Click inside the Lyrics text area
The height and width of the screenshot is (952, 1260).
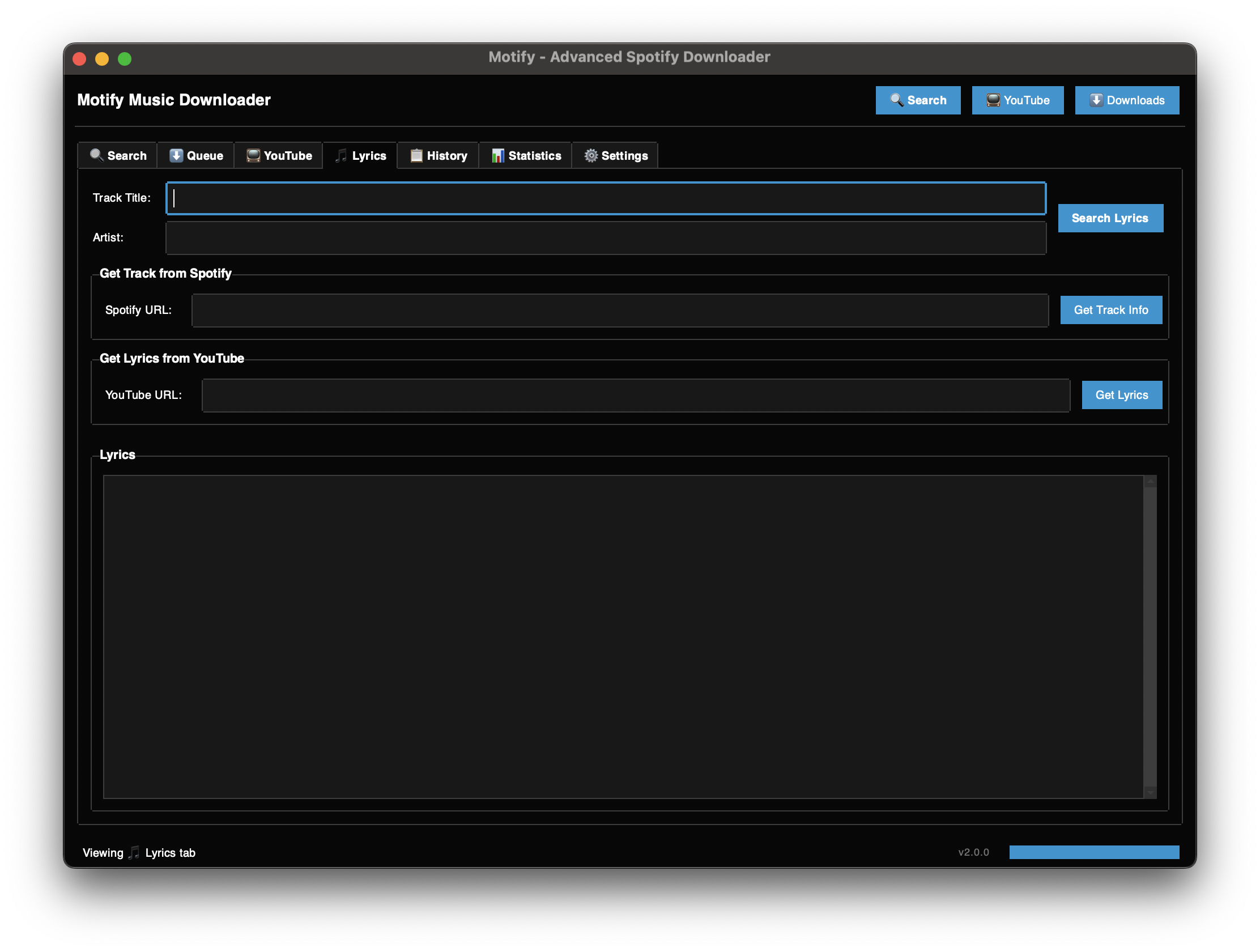pyautogui.click(x=623, y=636)
